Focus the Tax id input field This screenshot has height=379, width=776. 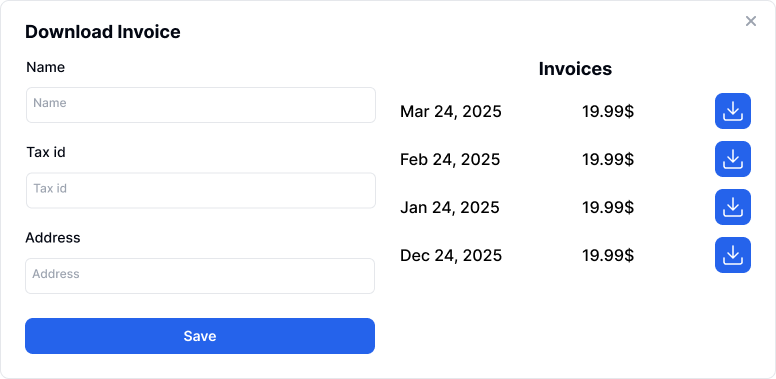(200, 190)
